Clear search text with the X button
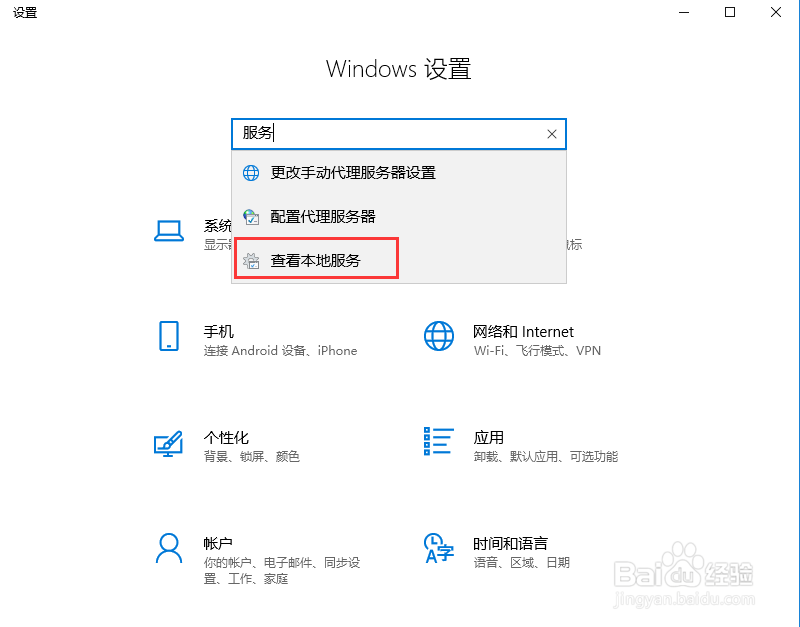The height and width of the screenshot is (627, 800). pyautogui.click(x=552, y=134)
